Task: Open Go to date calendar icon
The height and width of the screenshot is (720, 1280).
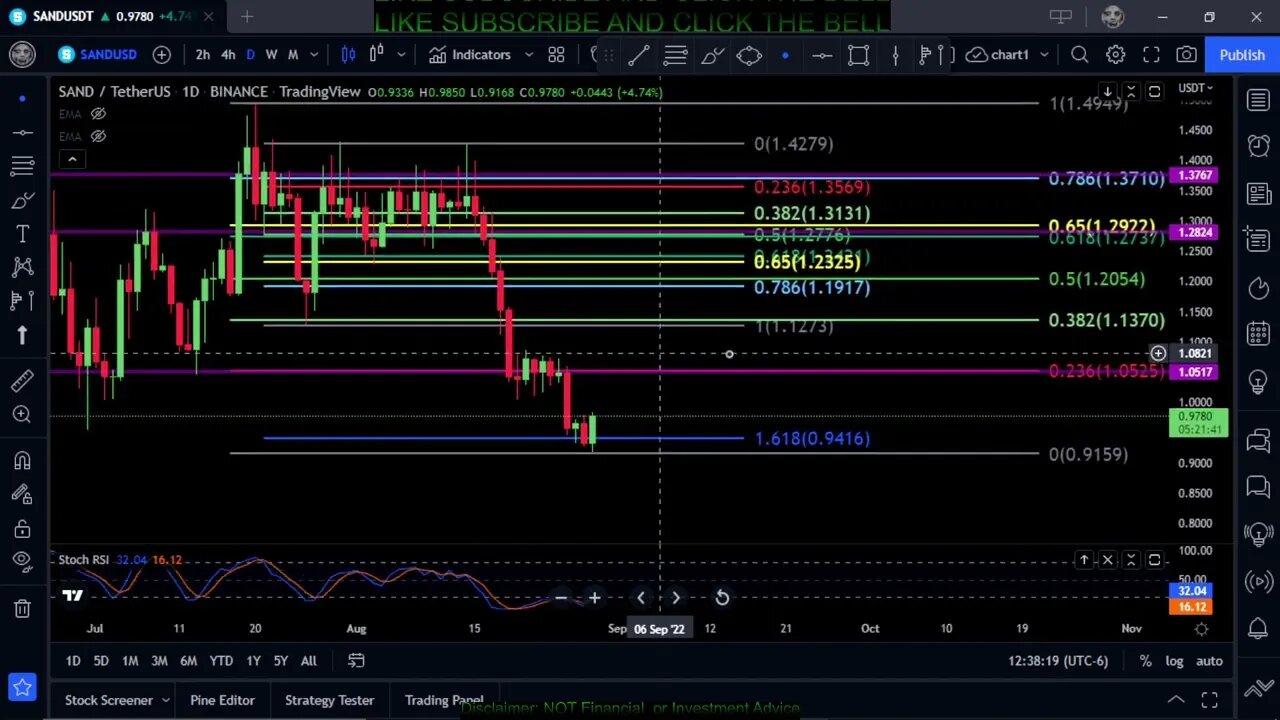Action: [356, 661]
